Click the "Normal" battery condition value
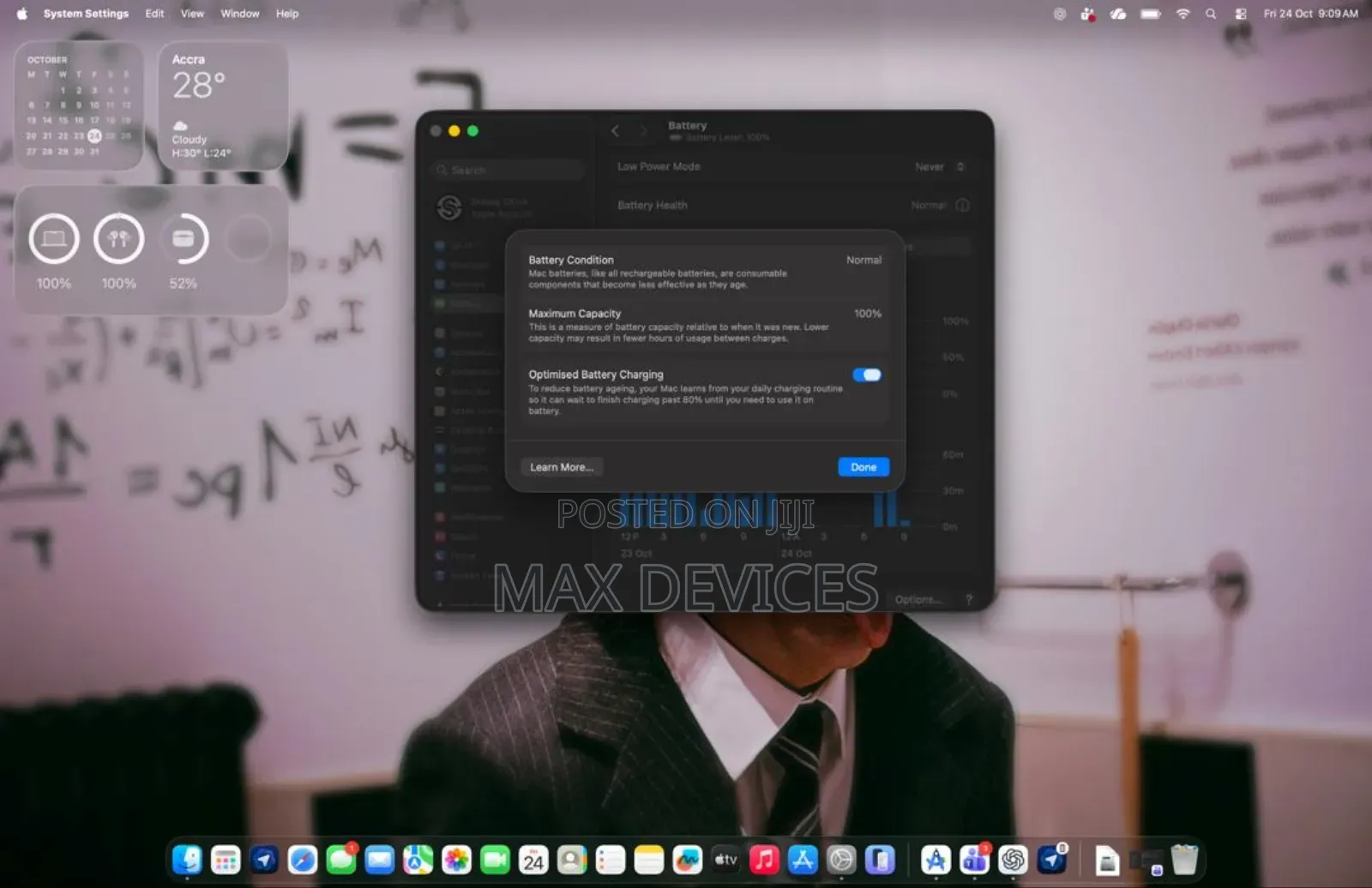The image size is (1372, 888). [x=864, y=260]
